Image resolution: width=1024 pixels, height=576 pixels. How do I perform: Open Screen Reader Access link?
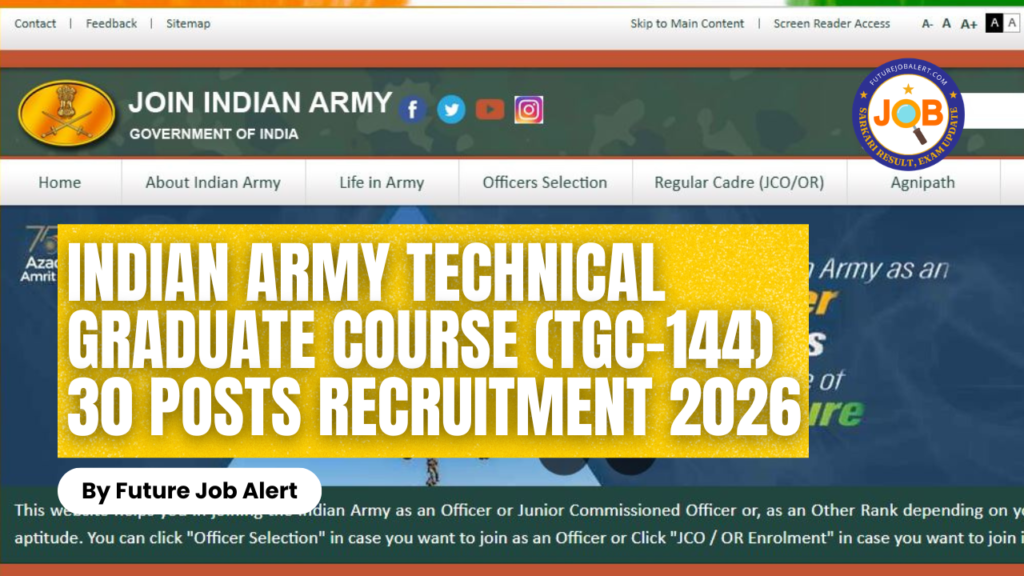tap(831, 24)
